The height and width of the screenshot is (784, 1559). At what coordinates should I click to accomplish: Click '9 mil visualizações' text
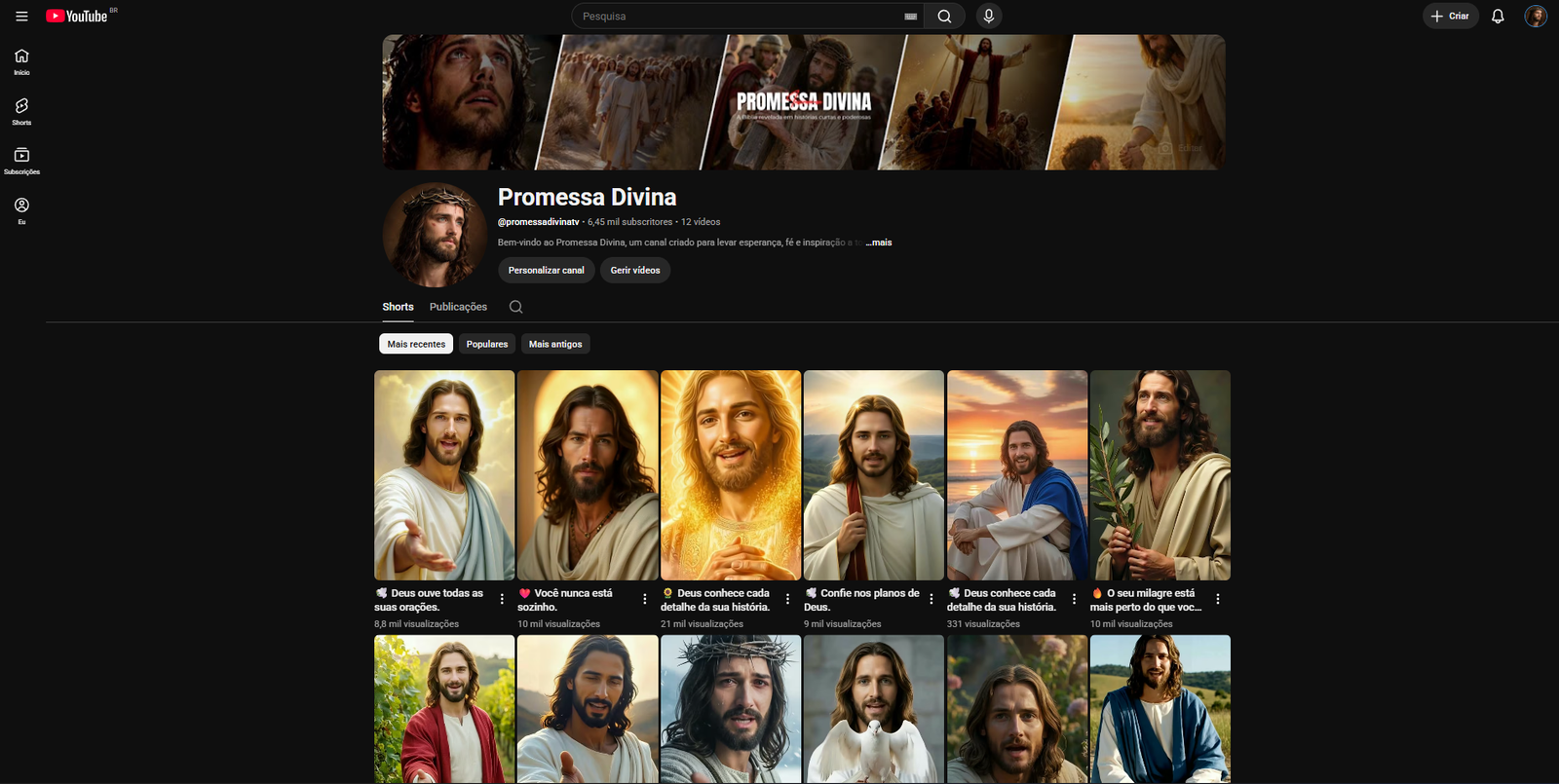click(x=842, y=624)
